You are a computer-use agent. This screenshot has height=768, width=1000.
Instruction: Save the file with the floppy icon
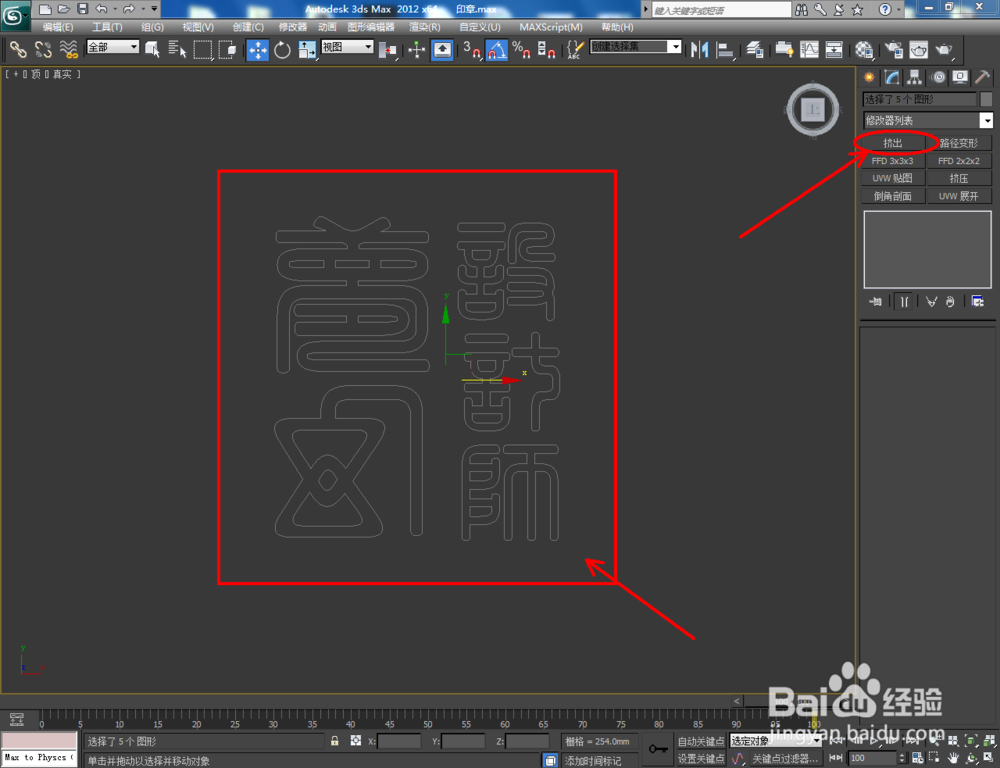click(82, 9)
